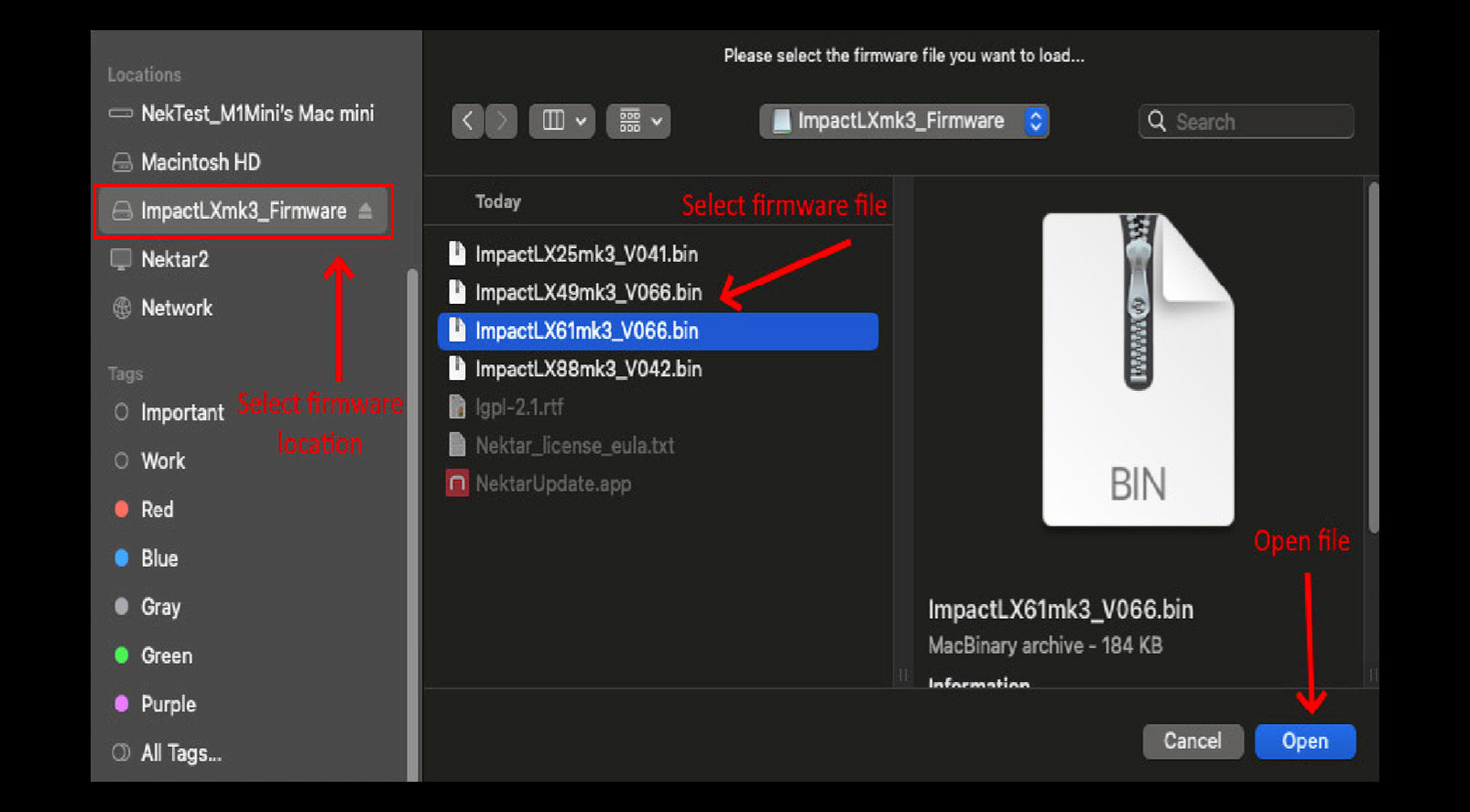Click the Cancel button
Image resolution: width=1470 pixels, height=812 pixels.
pyautogui.click(x=1192, y=742)
